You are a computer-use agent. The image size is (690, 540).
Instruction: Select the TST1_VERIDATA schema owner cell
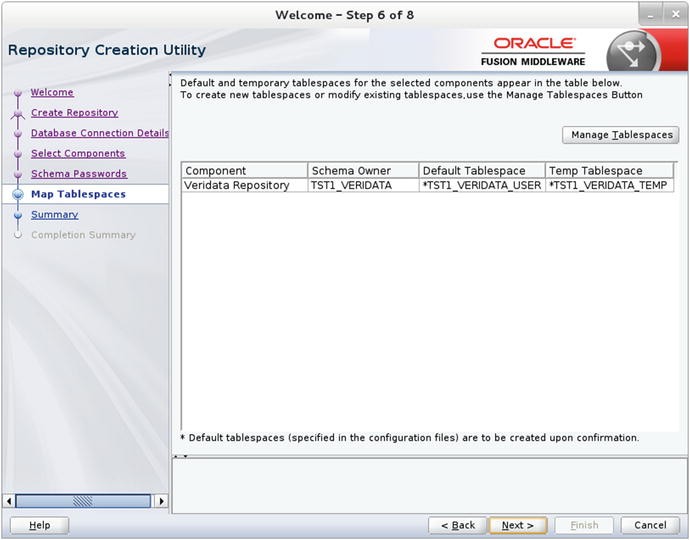363,185
